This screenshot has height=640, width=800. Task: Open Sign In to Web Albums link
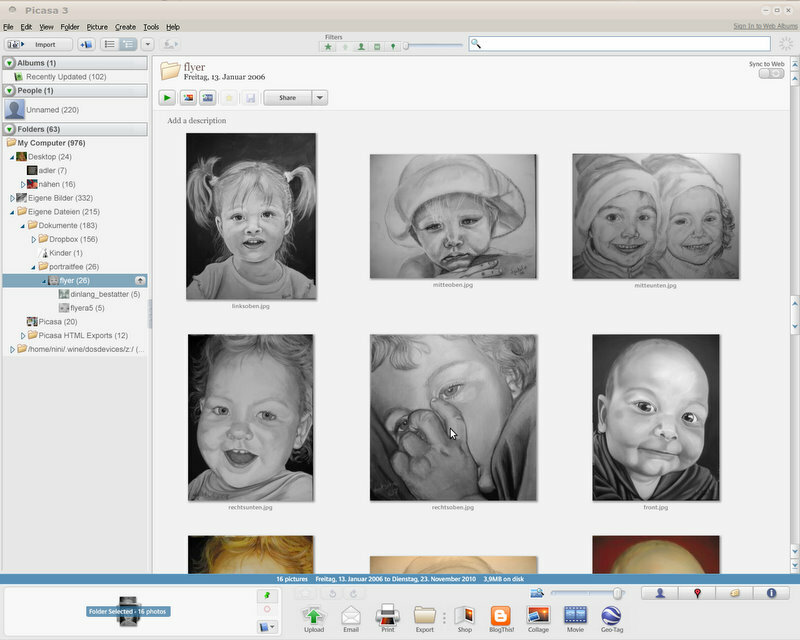click(x=765, y=26)
